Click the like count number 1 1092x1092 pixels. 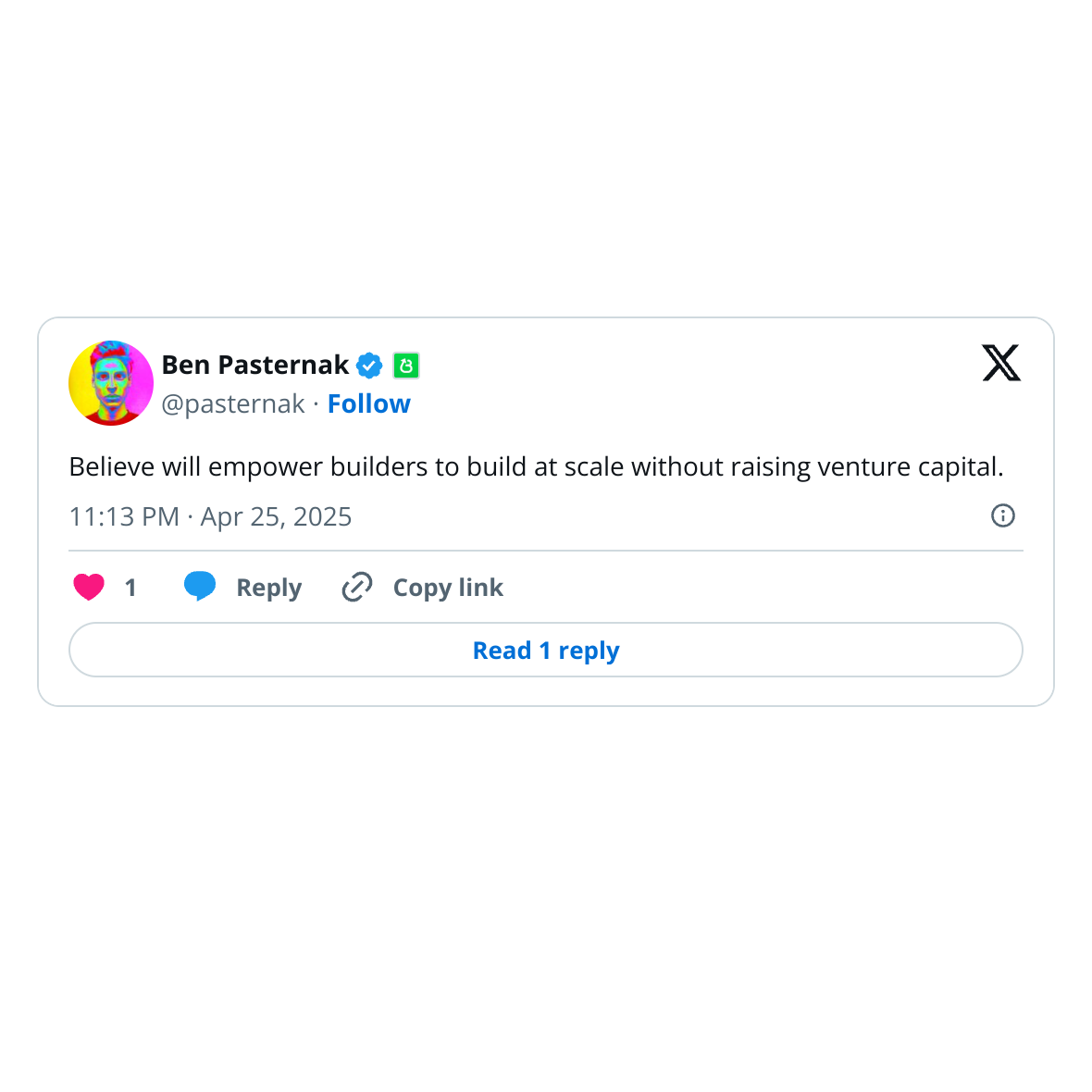[130, 588]
